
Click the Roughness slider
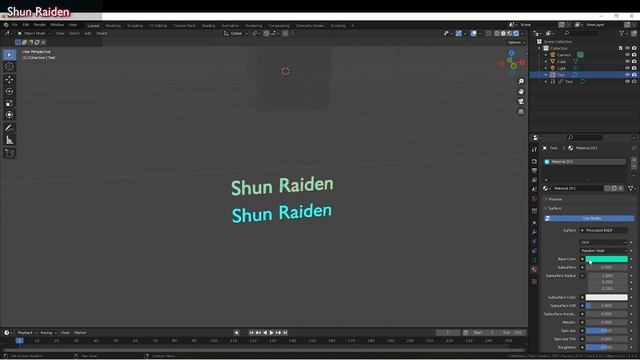607,347
